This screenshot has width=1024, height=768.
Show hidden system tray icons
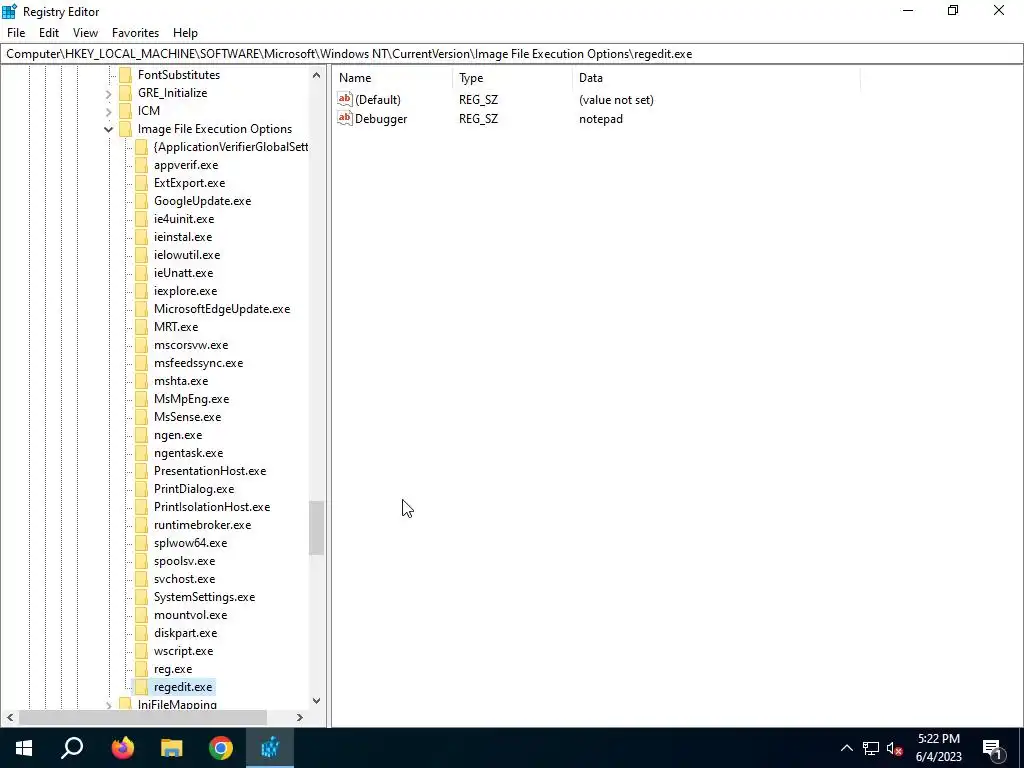tap(846, 748)
